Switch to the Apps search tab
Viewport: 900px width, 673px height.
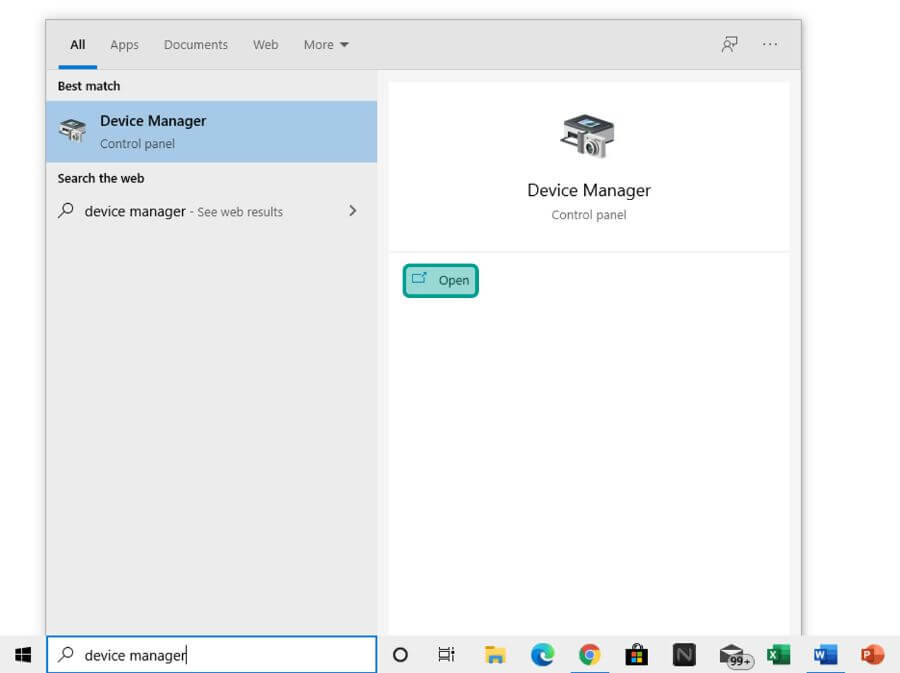point(125,45)
